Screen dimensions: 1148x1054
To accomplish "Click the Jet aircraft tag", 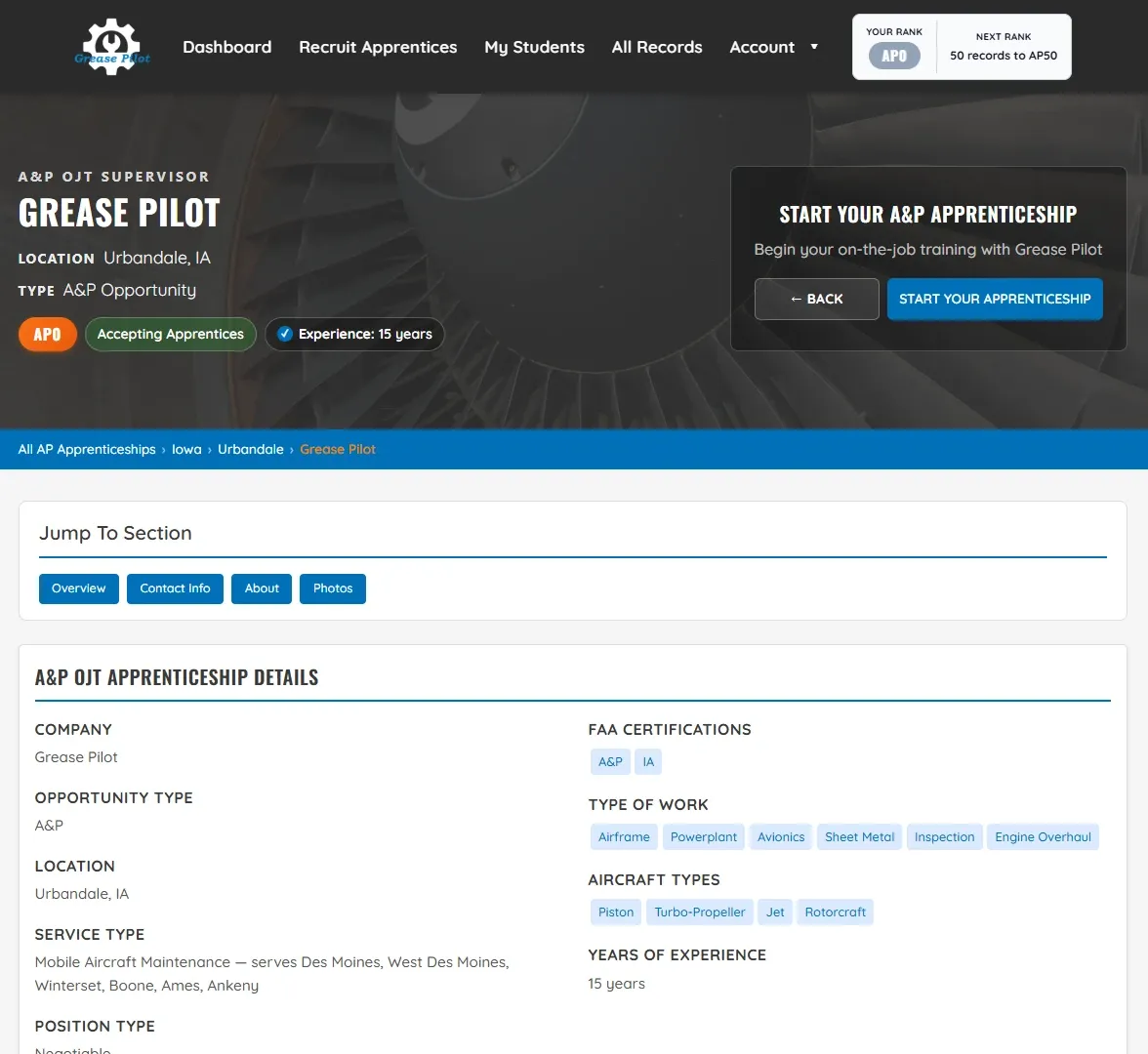I will (775, 912).
